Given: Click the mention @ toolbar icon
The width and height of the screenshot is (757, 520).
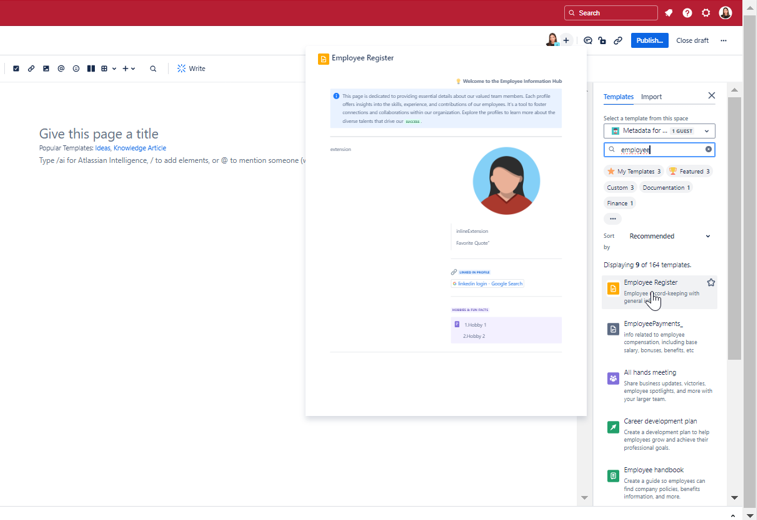Looking at the screenshot, I should [x=61, y=69].
